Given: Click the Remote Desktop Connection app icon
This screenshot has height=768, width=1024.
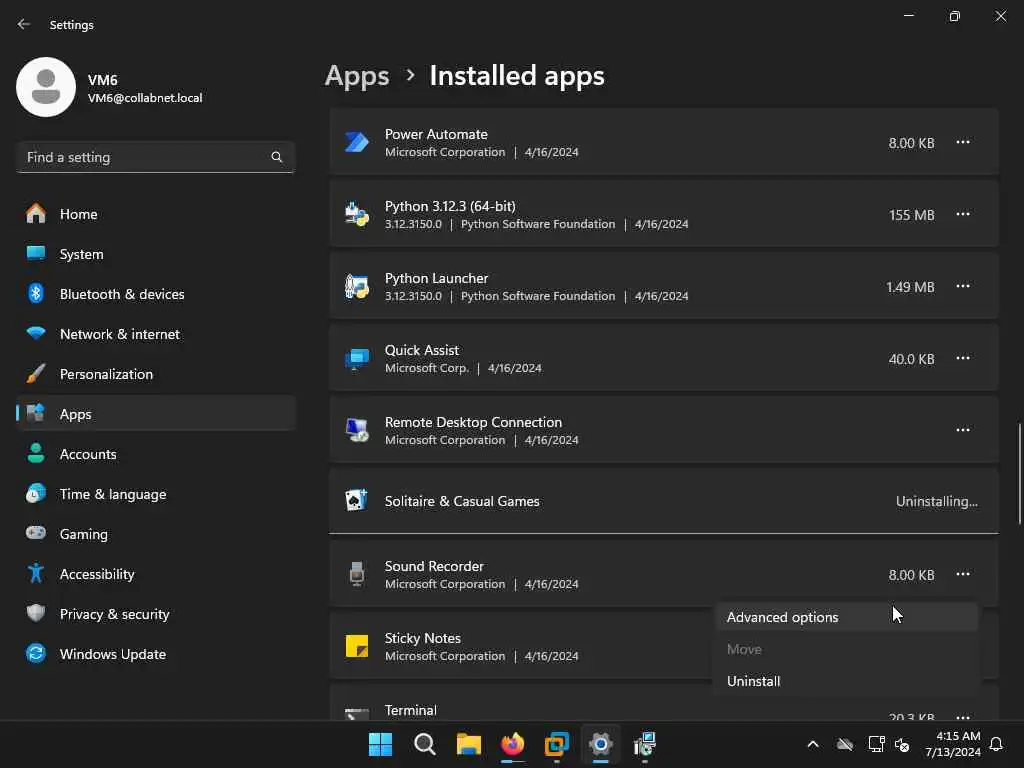Looking at the screenshot, I should pyautogui.click(x=357, y=430).
